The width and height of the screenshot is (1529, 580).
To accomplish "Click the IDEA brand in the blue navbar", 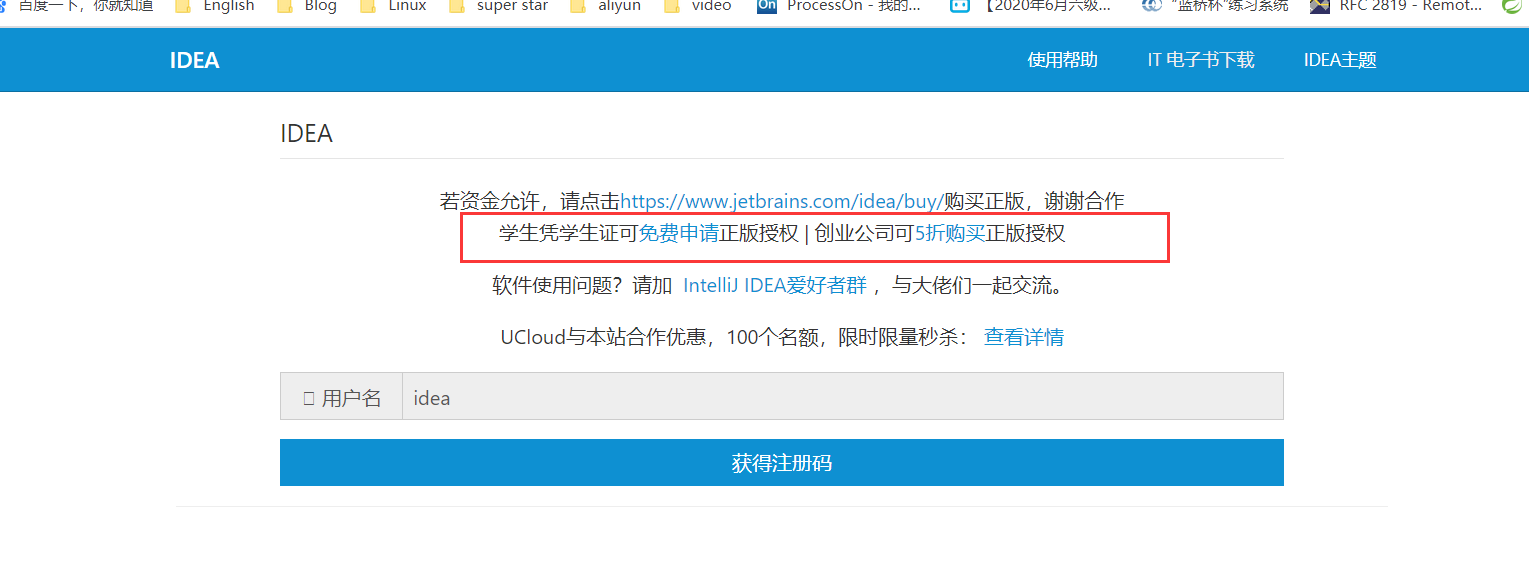I will pyautogui.click(x=194, y=60).
